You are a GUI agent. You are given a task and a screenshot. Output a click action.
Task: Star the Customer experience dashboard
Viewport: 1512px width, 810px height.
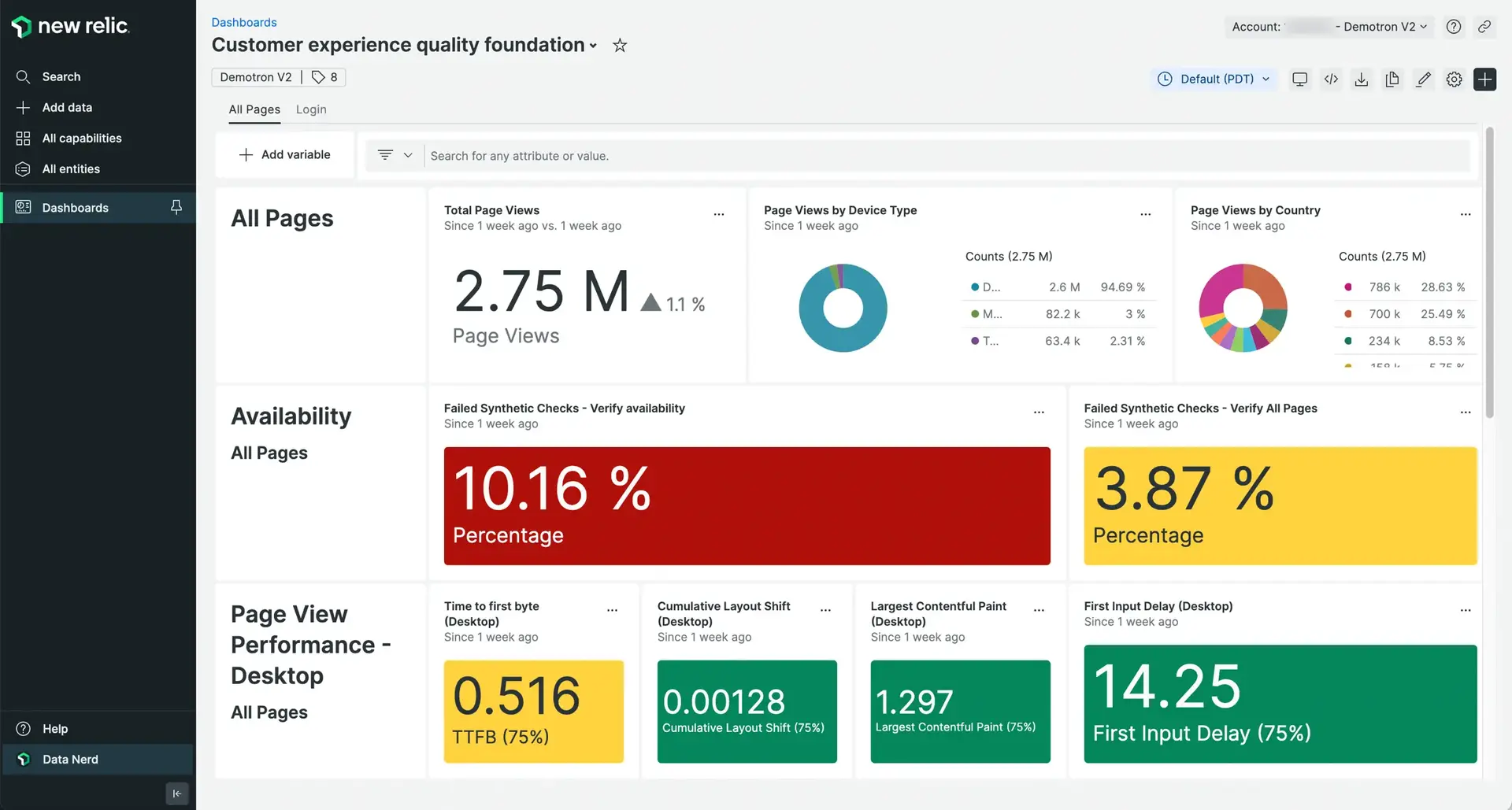tap(620, 46)
